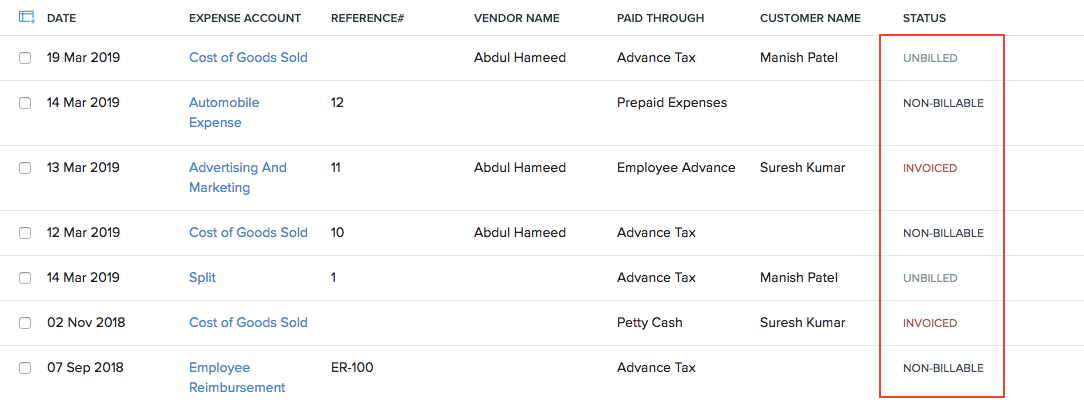
Task: Select the 12 Mar 2019 expense checkbox
Action: tap(25, 233)
